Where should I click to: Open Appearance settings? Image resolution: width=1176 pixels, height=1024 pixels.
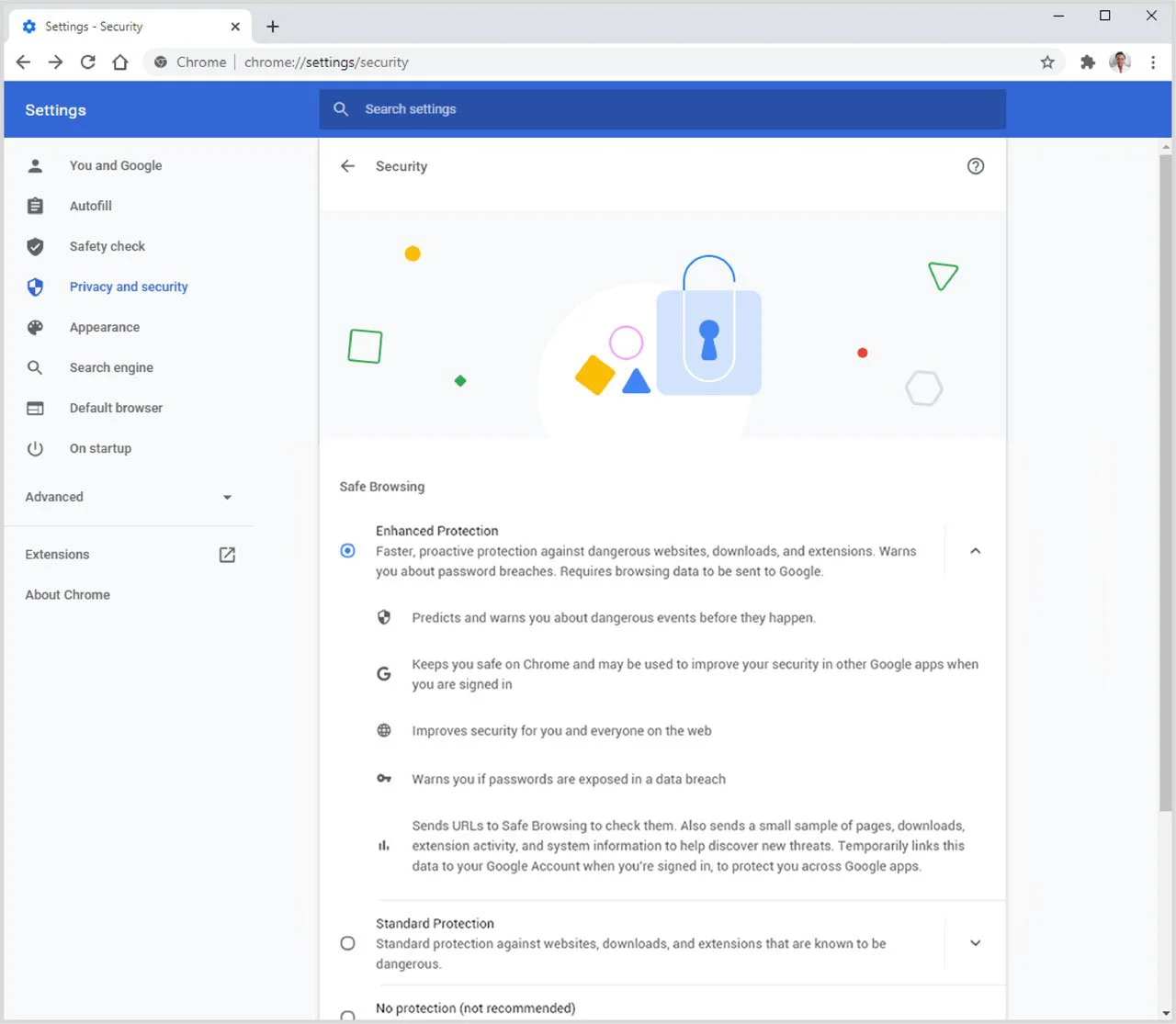pyautogui.click(x=105, y=327)
